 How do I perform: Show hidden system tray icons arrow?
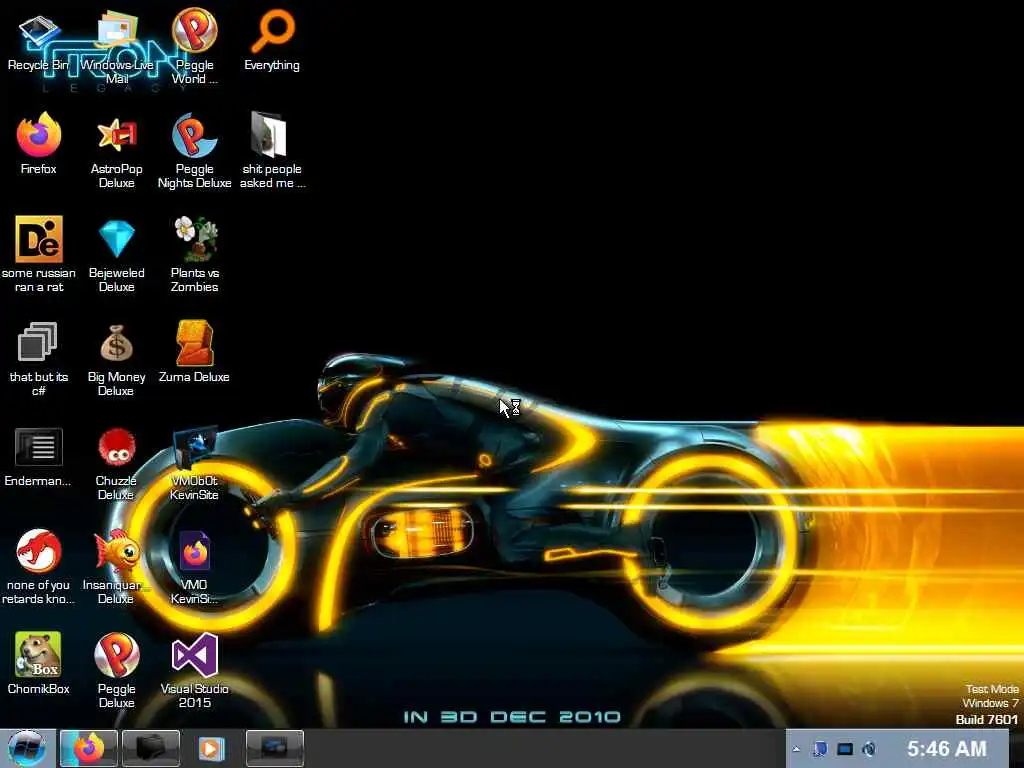point(796,749)
